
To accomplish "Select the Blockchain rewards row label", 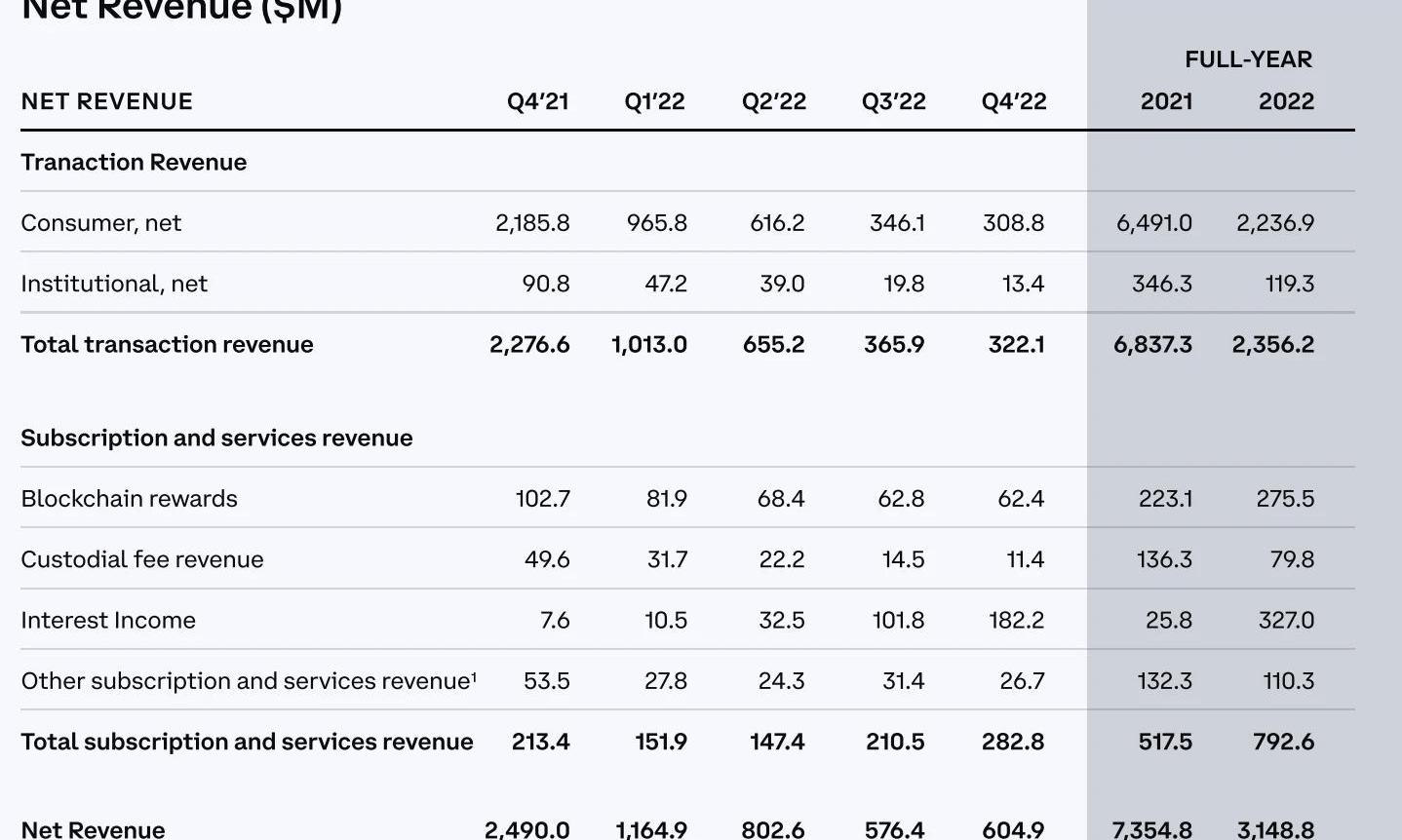I will [x=129, y=499].
